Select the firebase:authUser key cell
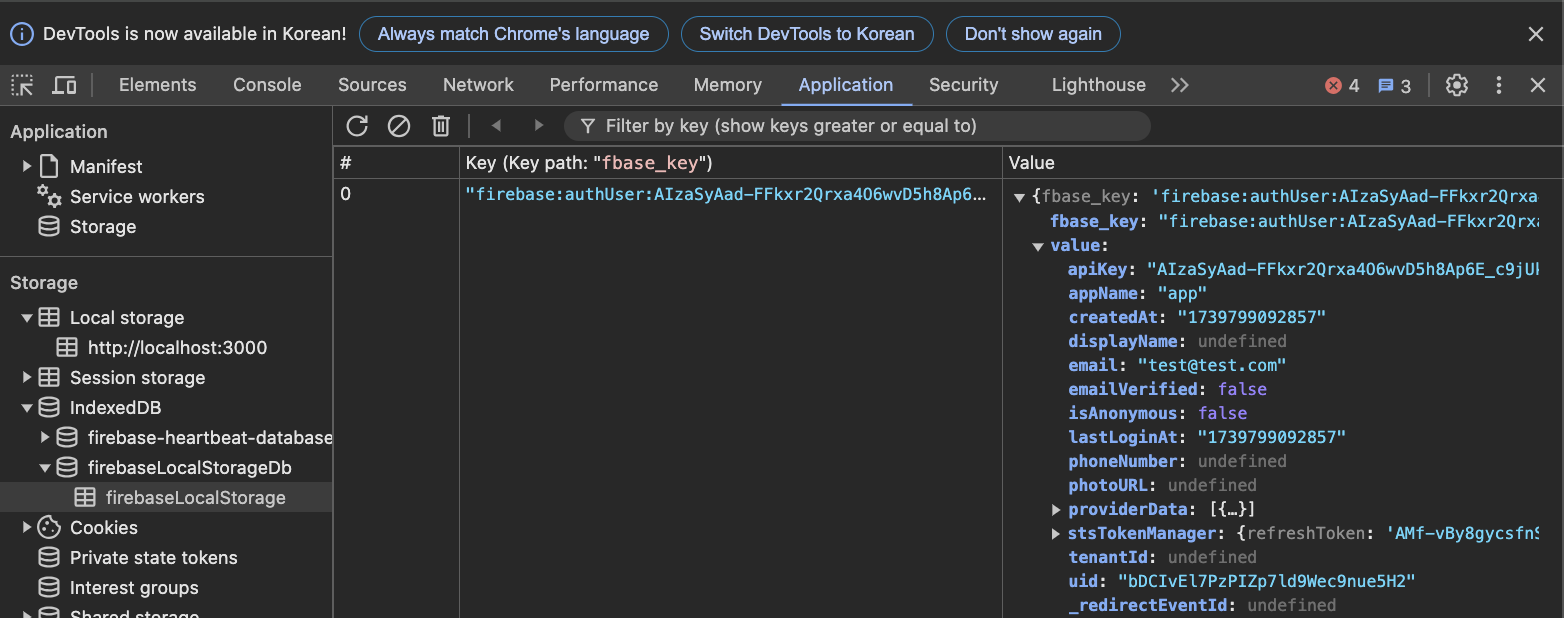Viewport: 1564px width, 618px height. coord(730,194)
